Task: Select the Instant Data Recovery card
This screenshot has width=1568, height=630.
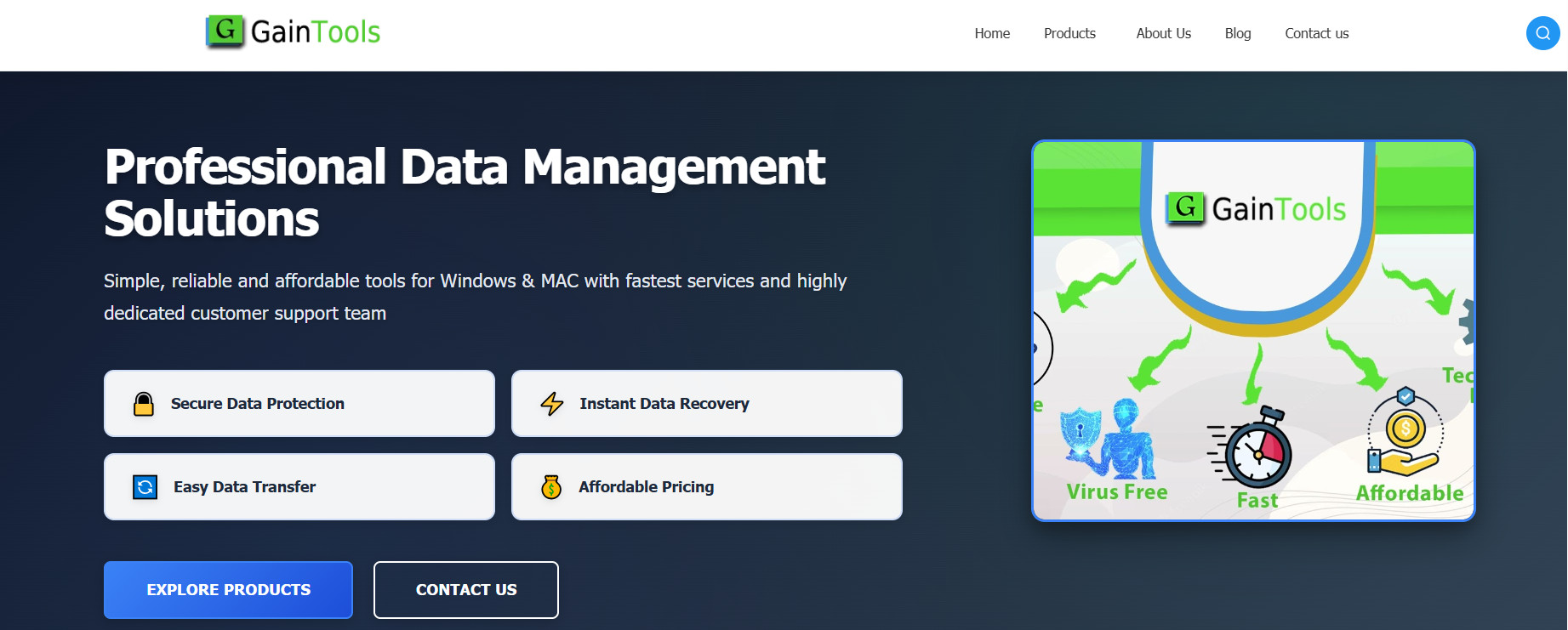Action: pyautogui.click(x=707, y=404)
